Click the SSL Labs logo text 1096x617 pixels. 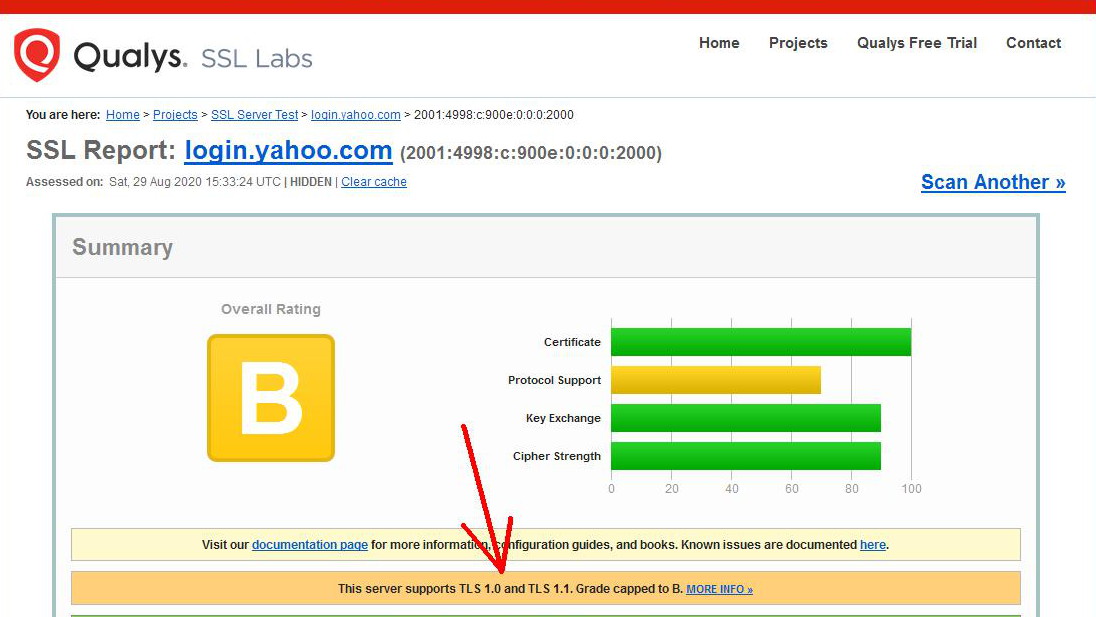(257, 59)
